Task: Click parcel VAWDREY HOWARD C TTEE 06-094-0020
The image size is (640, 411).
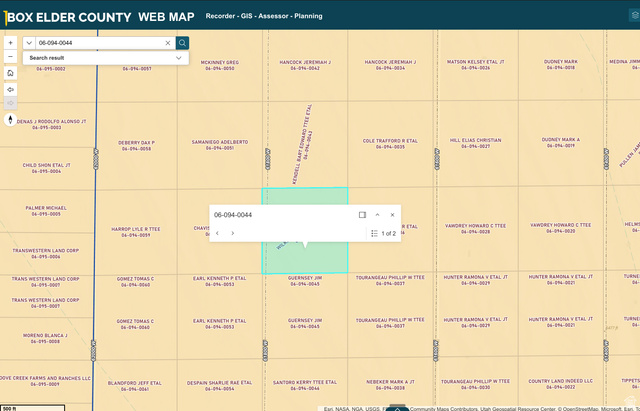Action: click(x=560, y=228)
